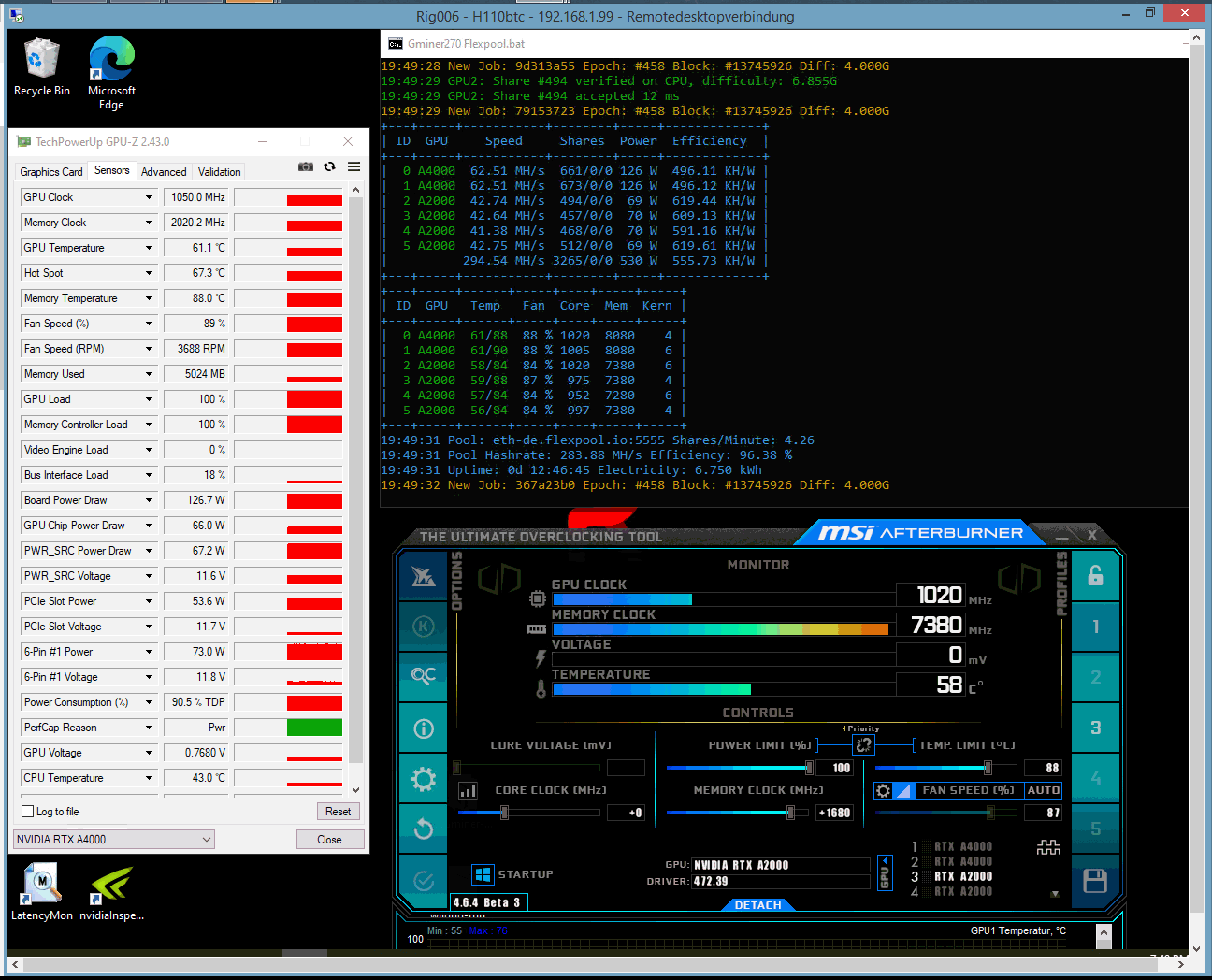Click the Close button in GPU-Z
The width and height of the screenshot is (1212, 980).
coord(329,840)
